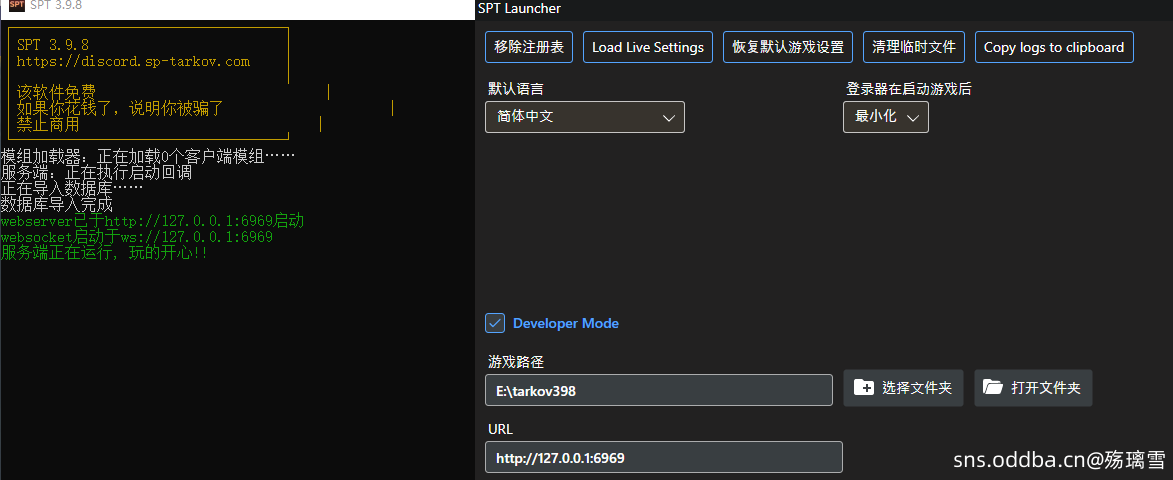
Task: Click the 移除注册表 button
Action: click(x=529, y=47)
